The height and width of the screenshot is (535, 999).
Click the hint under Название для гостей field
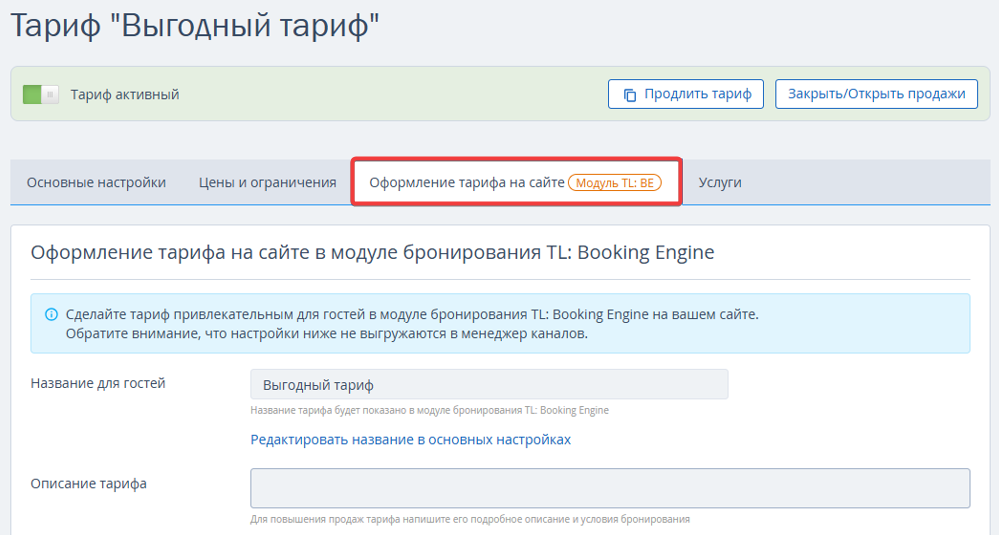pyautogui.click(x=429, y=410)
